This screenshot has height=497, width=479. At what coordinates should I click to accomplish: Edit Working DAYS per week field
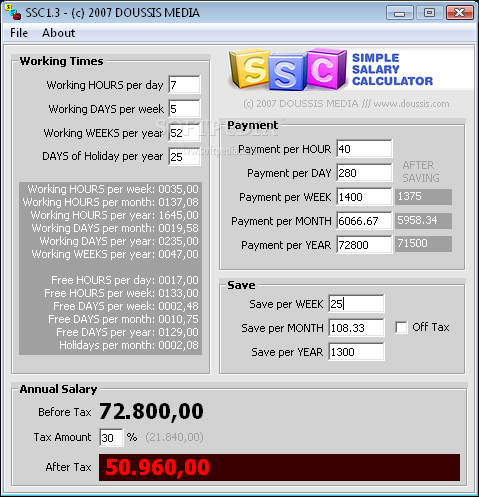[x=184, y=109]
